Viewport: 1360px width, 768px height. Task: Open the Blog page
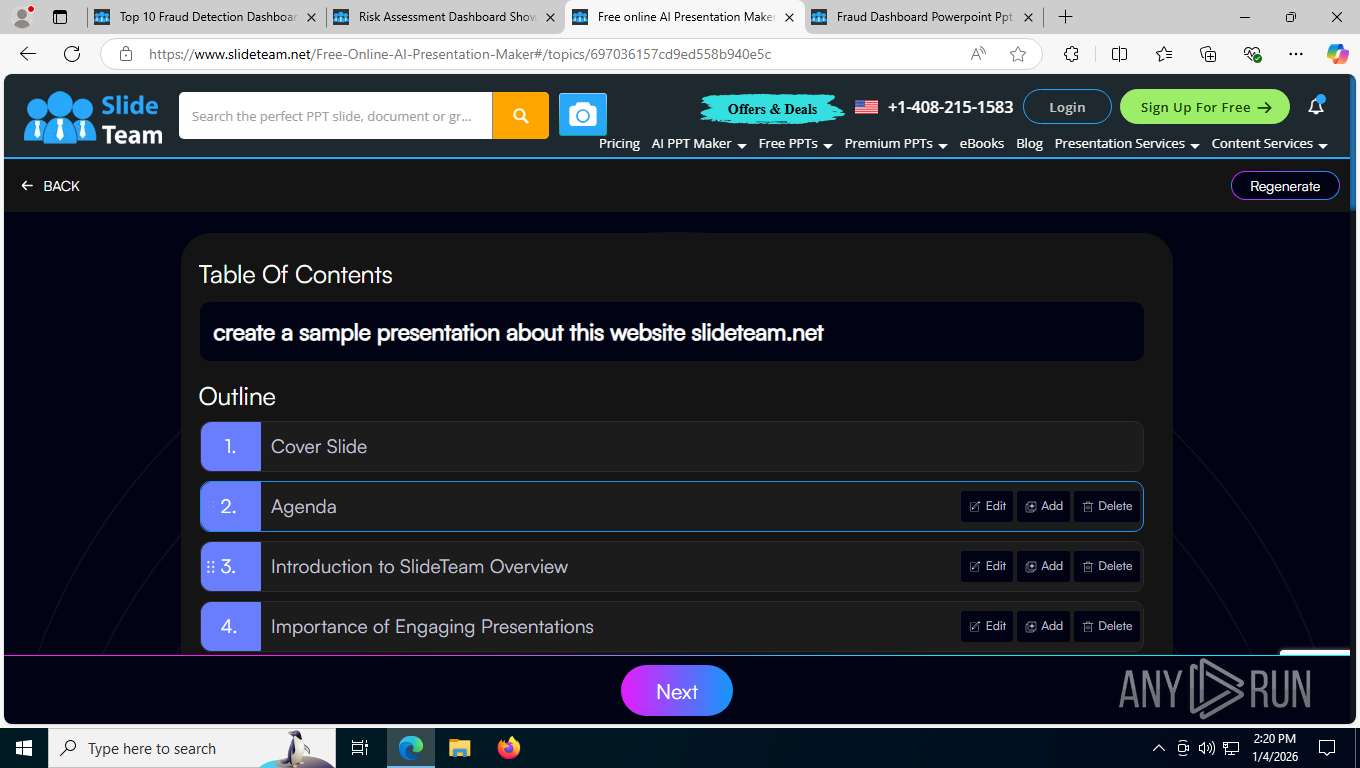(1029, 144)
